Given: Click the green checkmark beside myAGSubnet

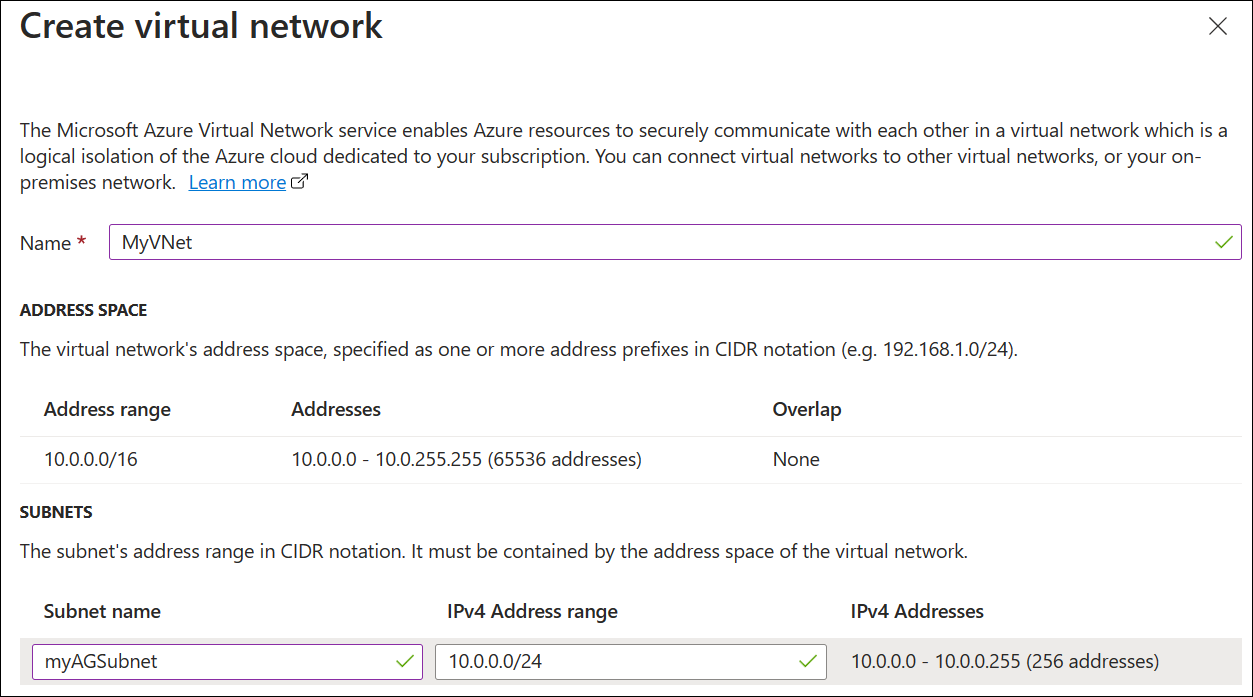Looking at the screenshot, I should pos(403,661).
